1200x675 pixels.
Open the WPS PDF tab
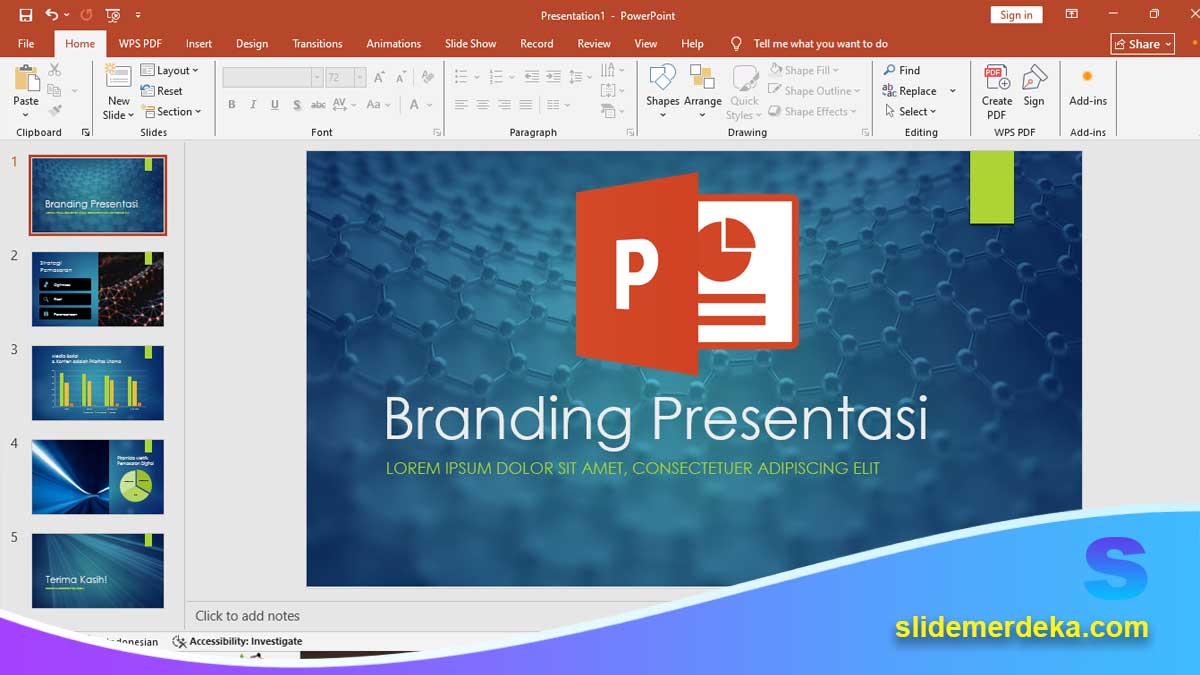[140, 44]
